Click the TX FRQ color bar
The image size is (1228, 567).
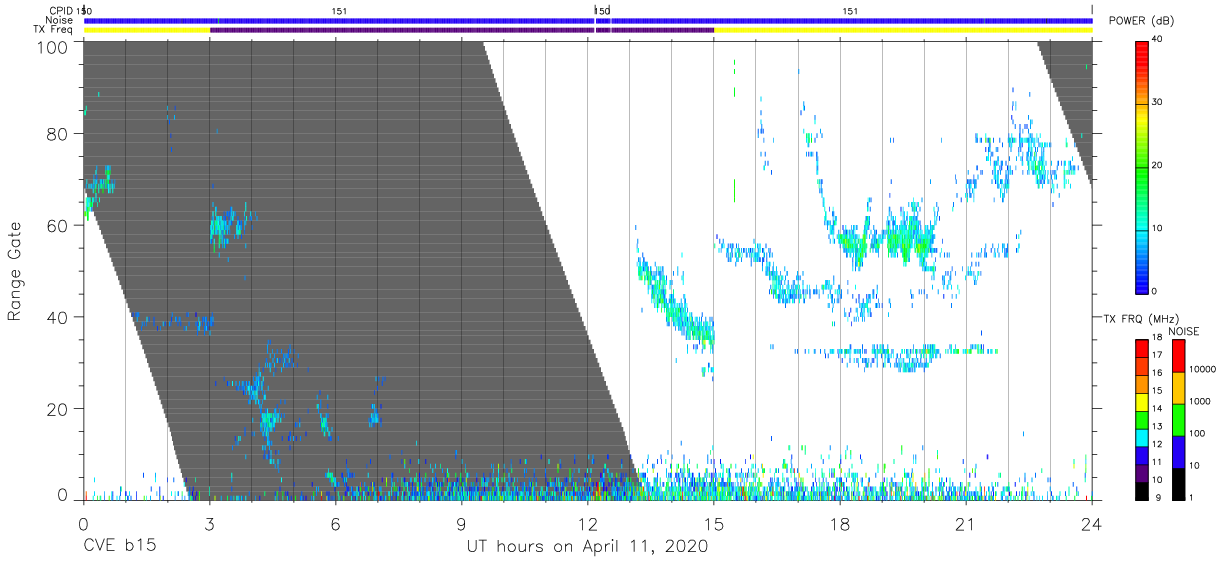click(1141, 418)
